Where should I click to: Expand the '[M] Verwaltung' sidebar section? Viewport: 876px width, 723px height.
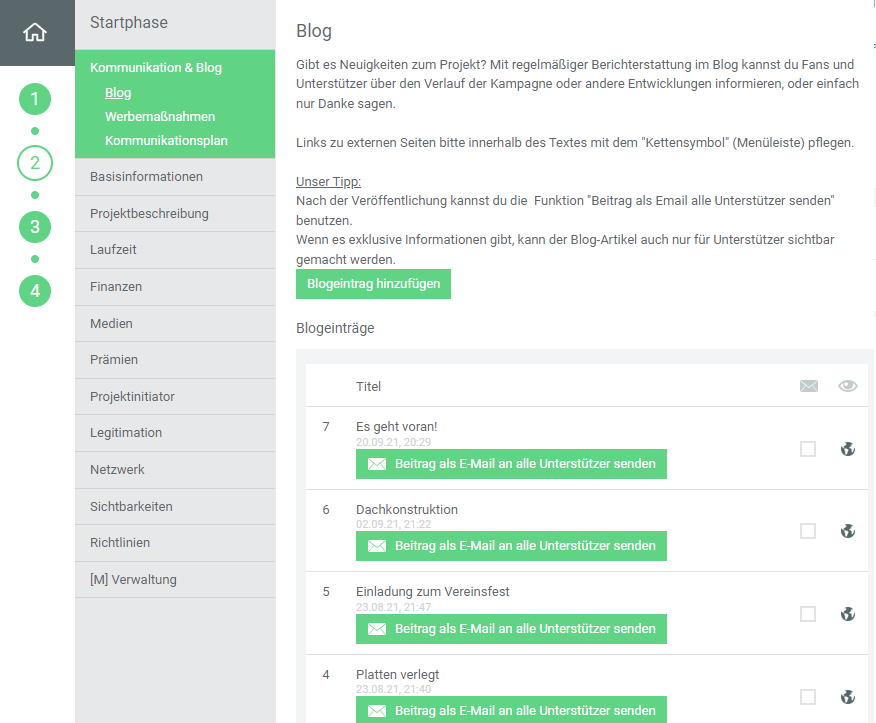click(x=133, y=580)
